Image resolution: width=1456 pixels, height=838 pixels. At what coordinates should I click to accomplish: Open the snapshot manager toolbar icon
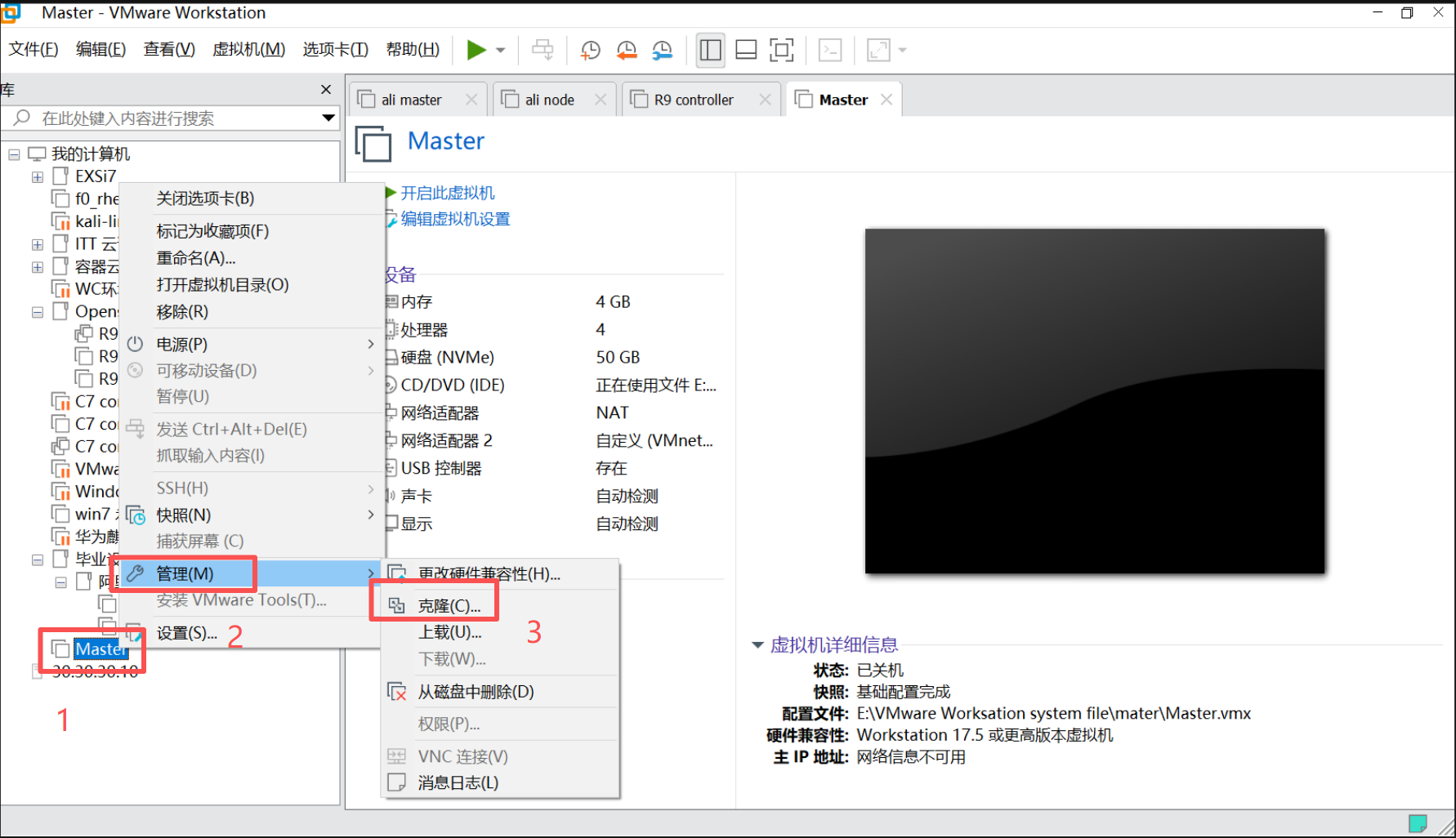pyautogui.click(x=663, y=50)
